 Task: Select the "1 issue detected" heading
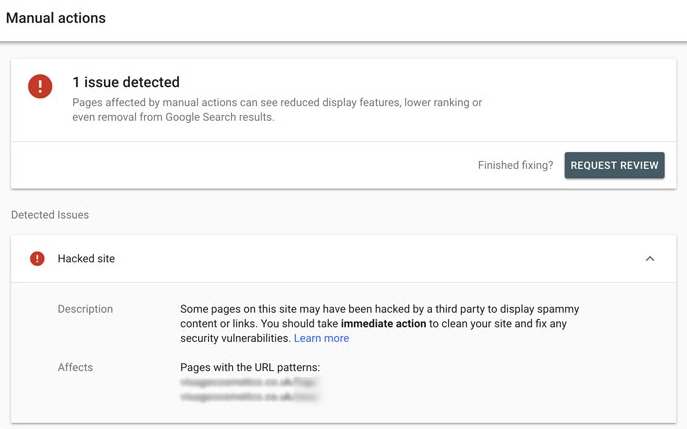point(126,82)
